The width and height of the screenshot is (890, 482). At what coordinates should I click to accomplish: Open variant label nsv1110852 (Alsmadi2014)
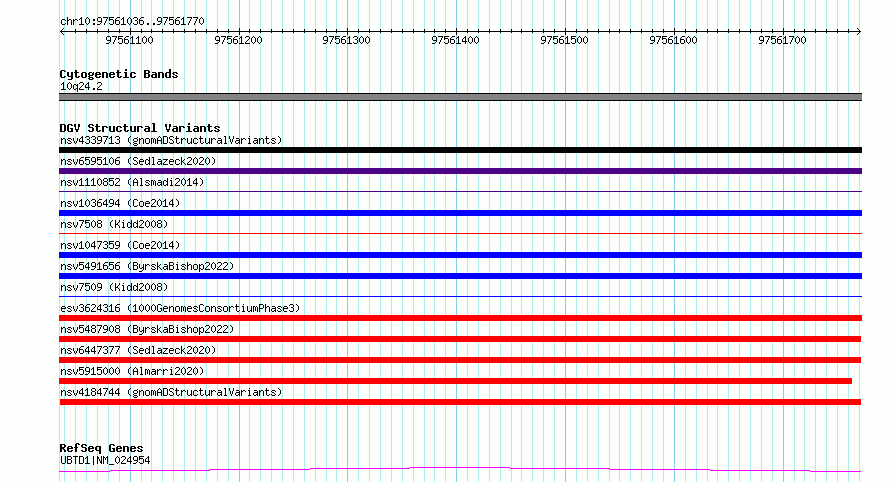tap(132, 182)
